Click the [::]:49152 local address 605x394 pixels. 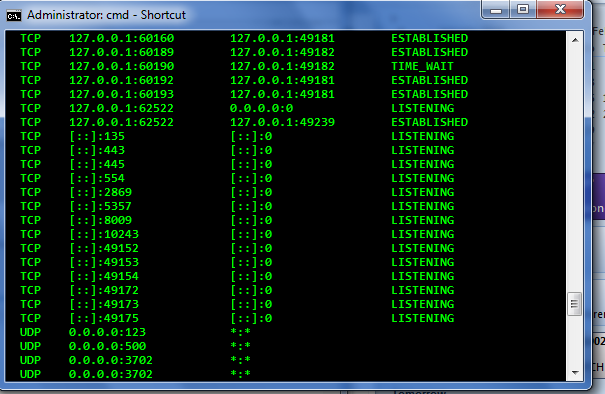[104, 248]
